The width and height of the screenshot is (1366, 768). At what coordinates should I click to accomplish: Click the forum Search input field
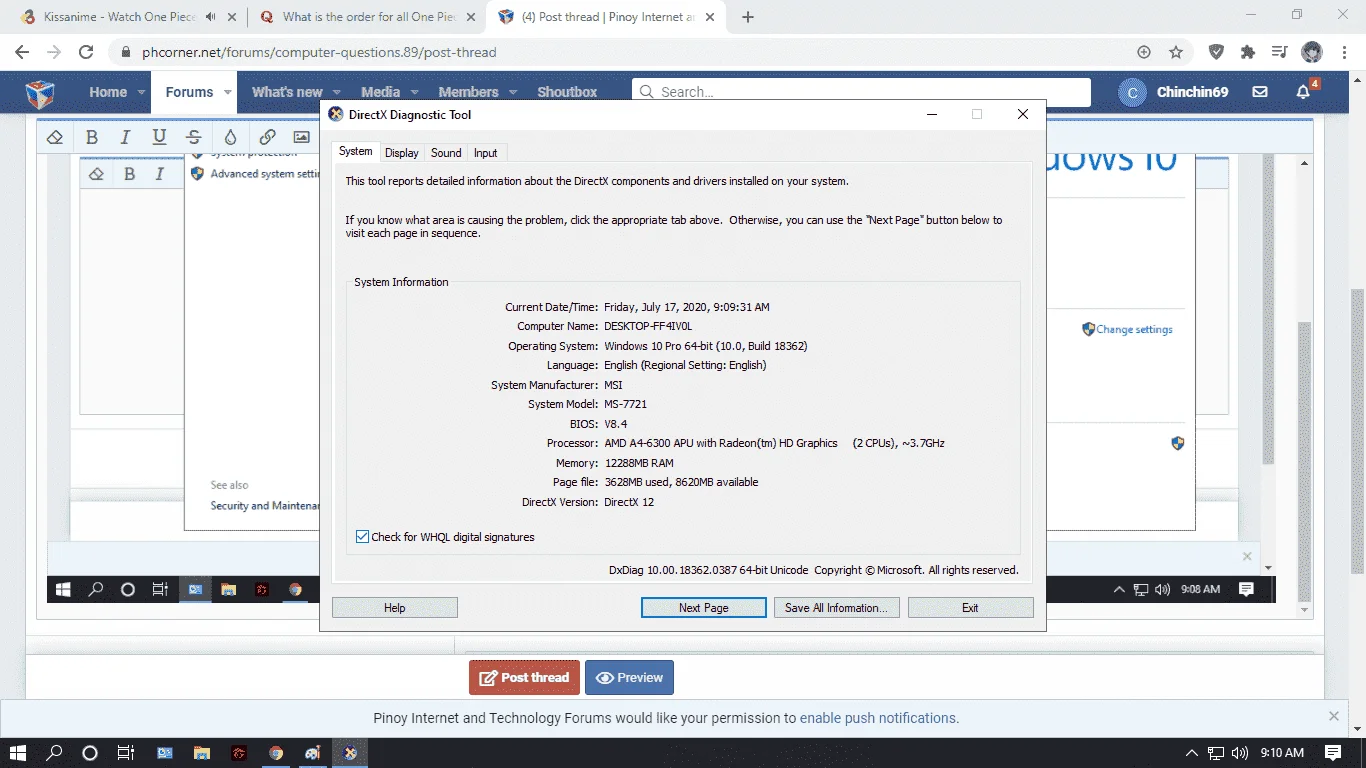point(861,92)
